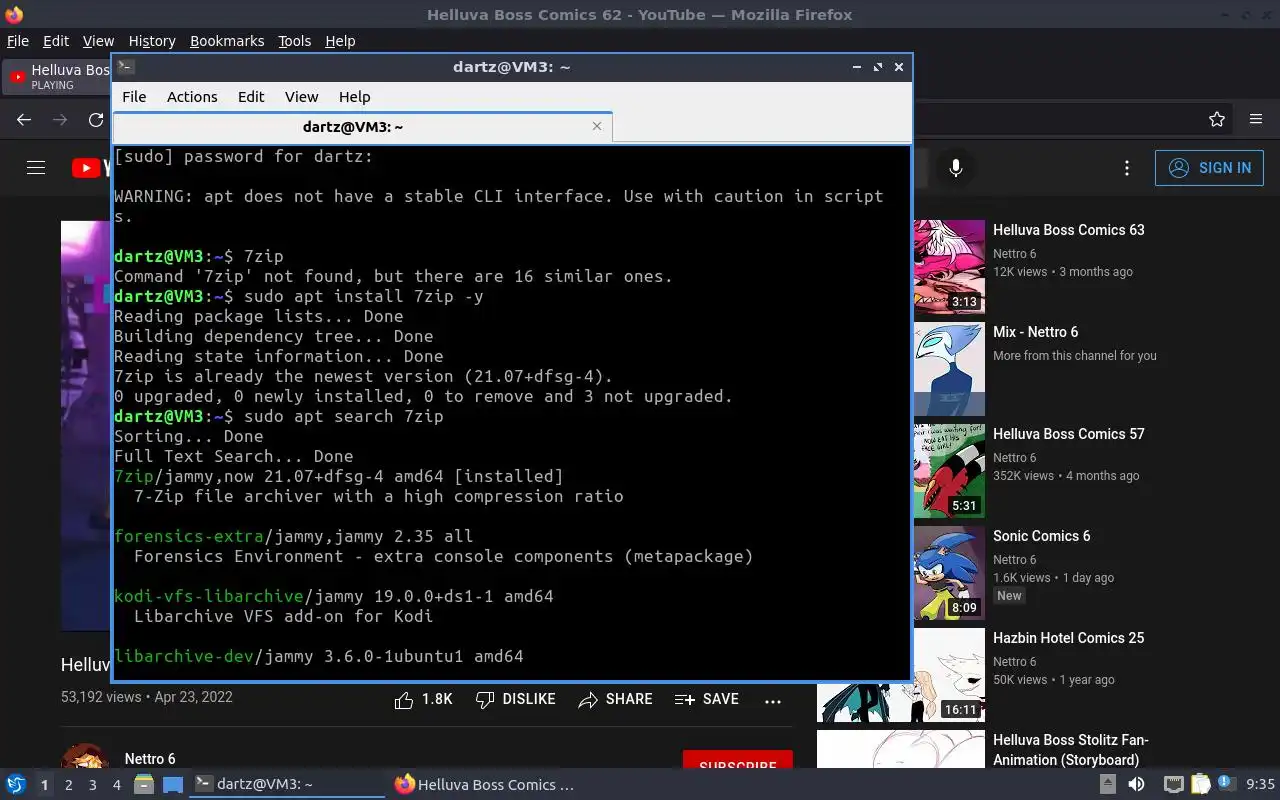This screenshot has height=800, width=1280.
Task: Open the YouTube hamburger guide menu
Action: click(36, 168)
